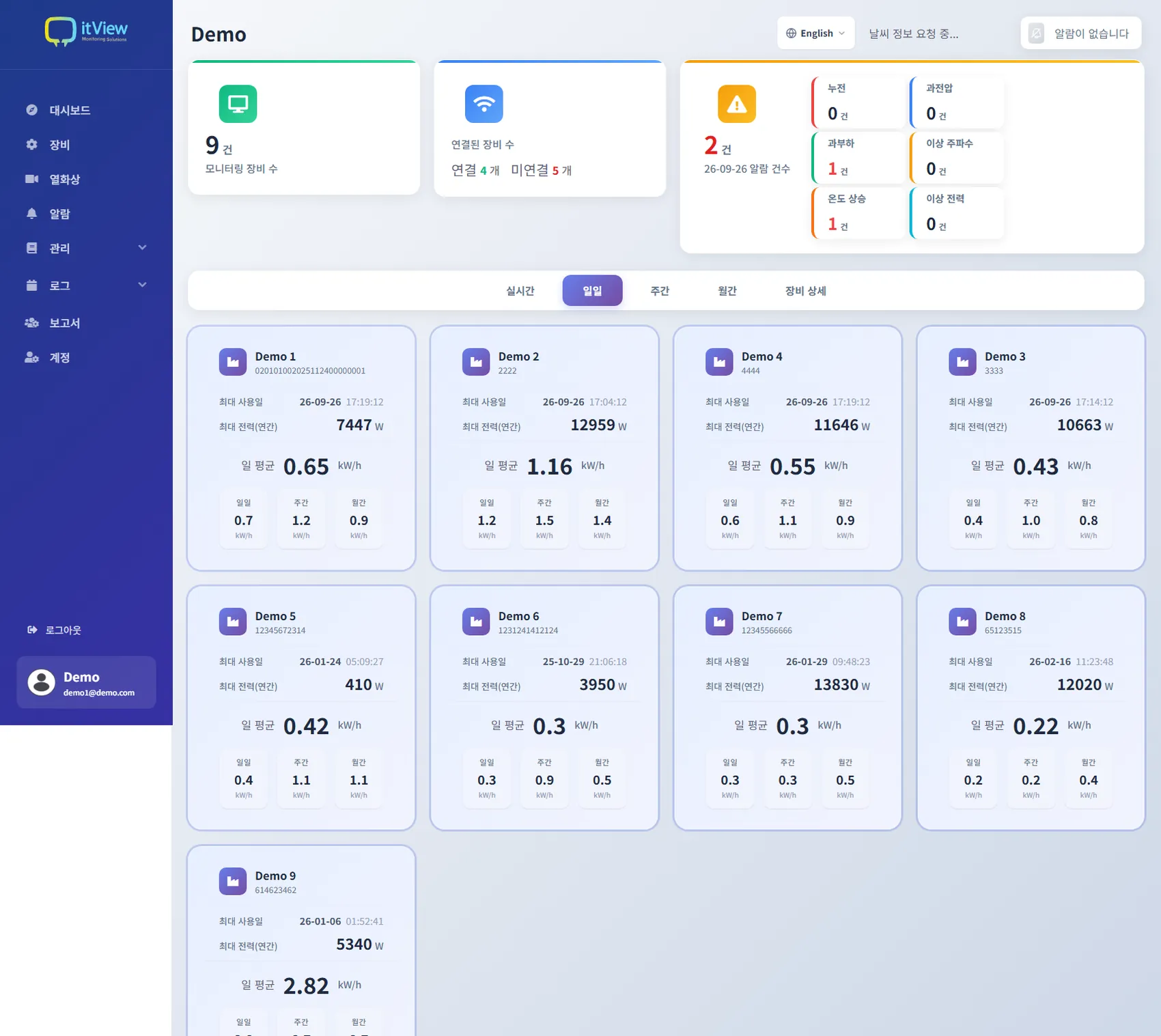Click the itView logo

[86, 31]
